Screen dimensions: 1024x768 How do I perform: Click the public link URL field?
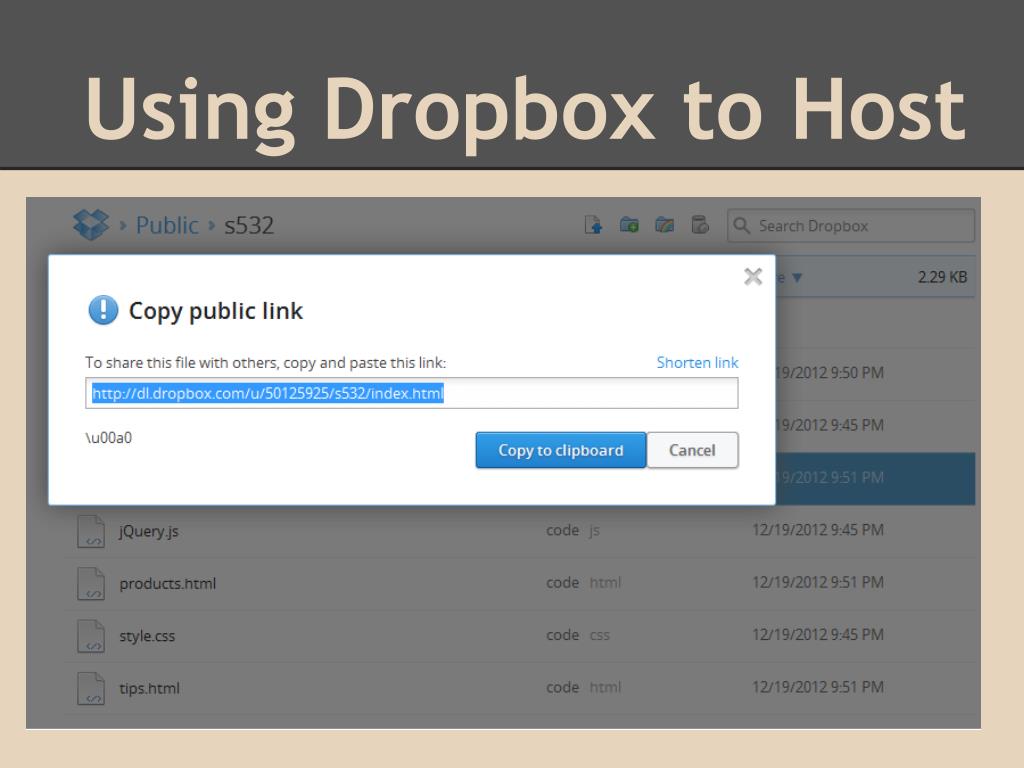tap(411, 393)
